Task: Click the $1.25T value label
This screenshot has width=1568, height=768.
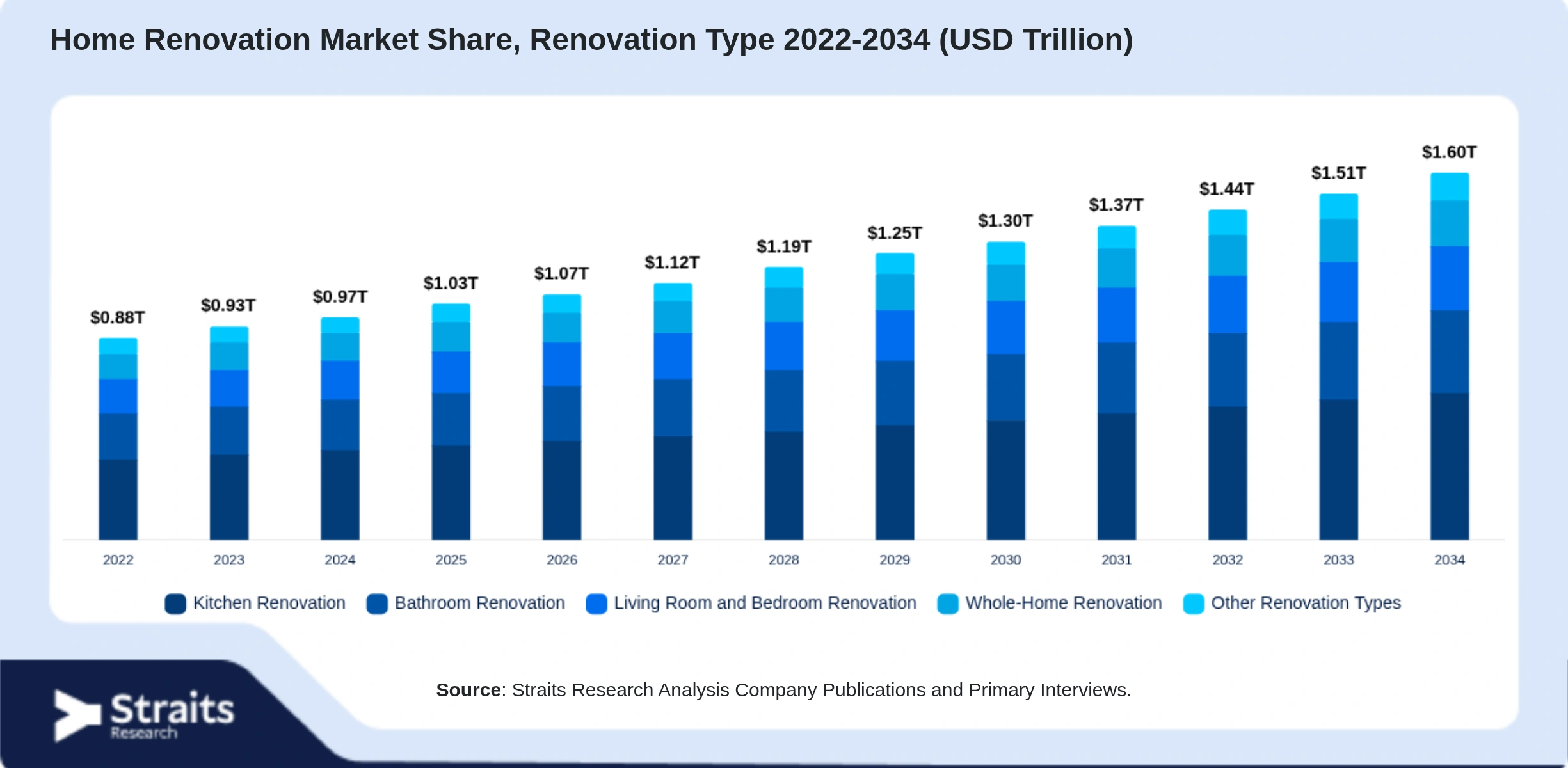Action: pos(895,233)
